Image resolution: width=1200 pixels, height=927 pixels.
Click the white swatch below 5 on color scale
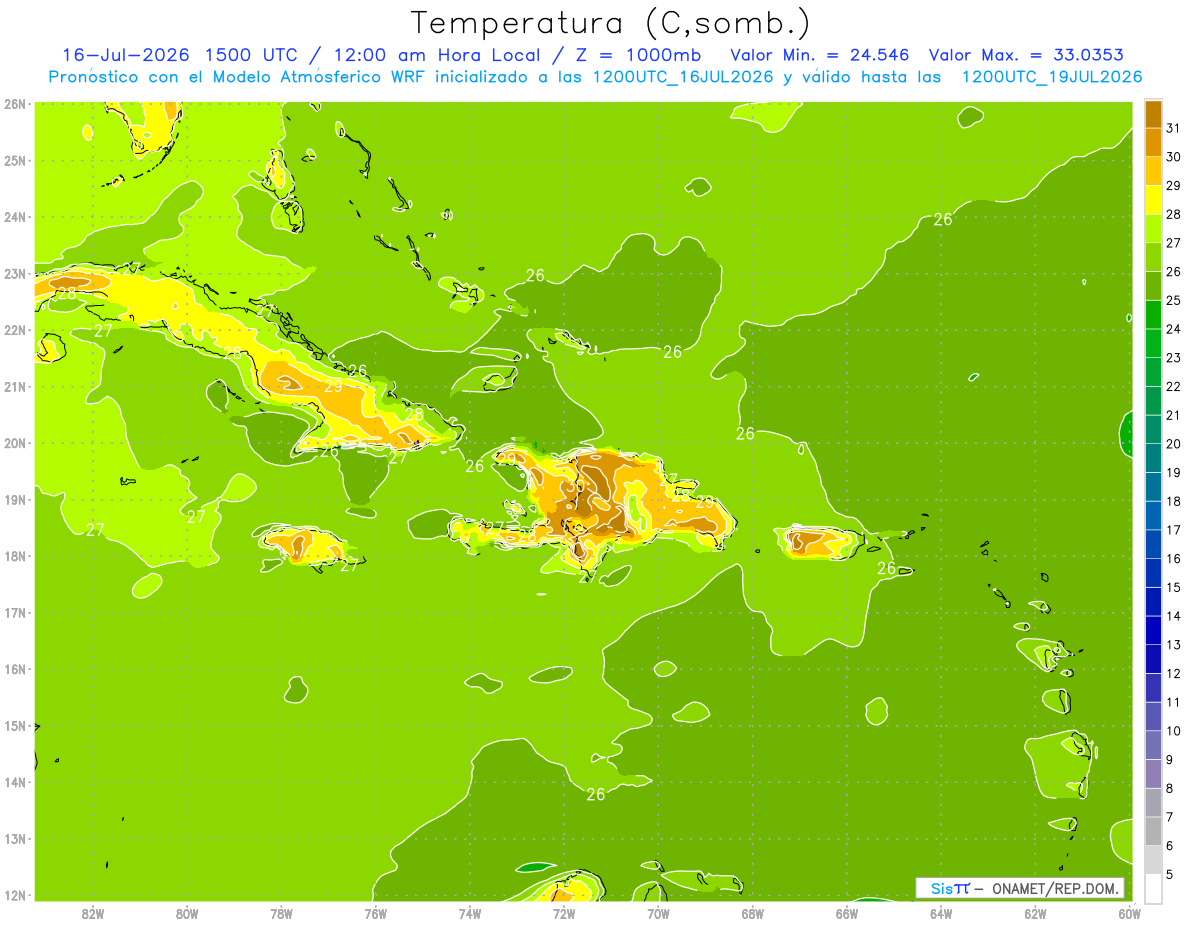click(1154, 888)
